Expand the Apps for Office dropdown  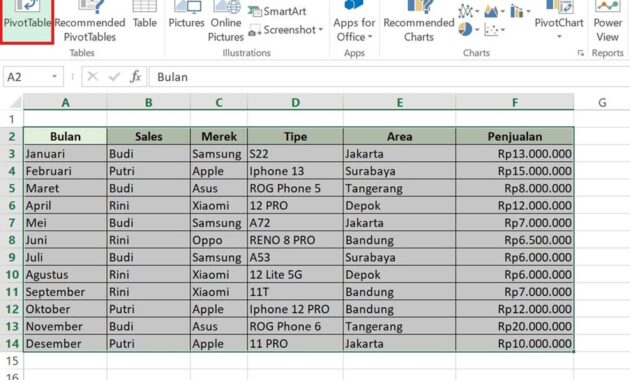click(x=370, y=37)
